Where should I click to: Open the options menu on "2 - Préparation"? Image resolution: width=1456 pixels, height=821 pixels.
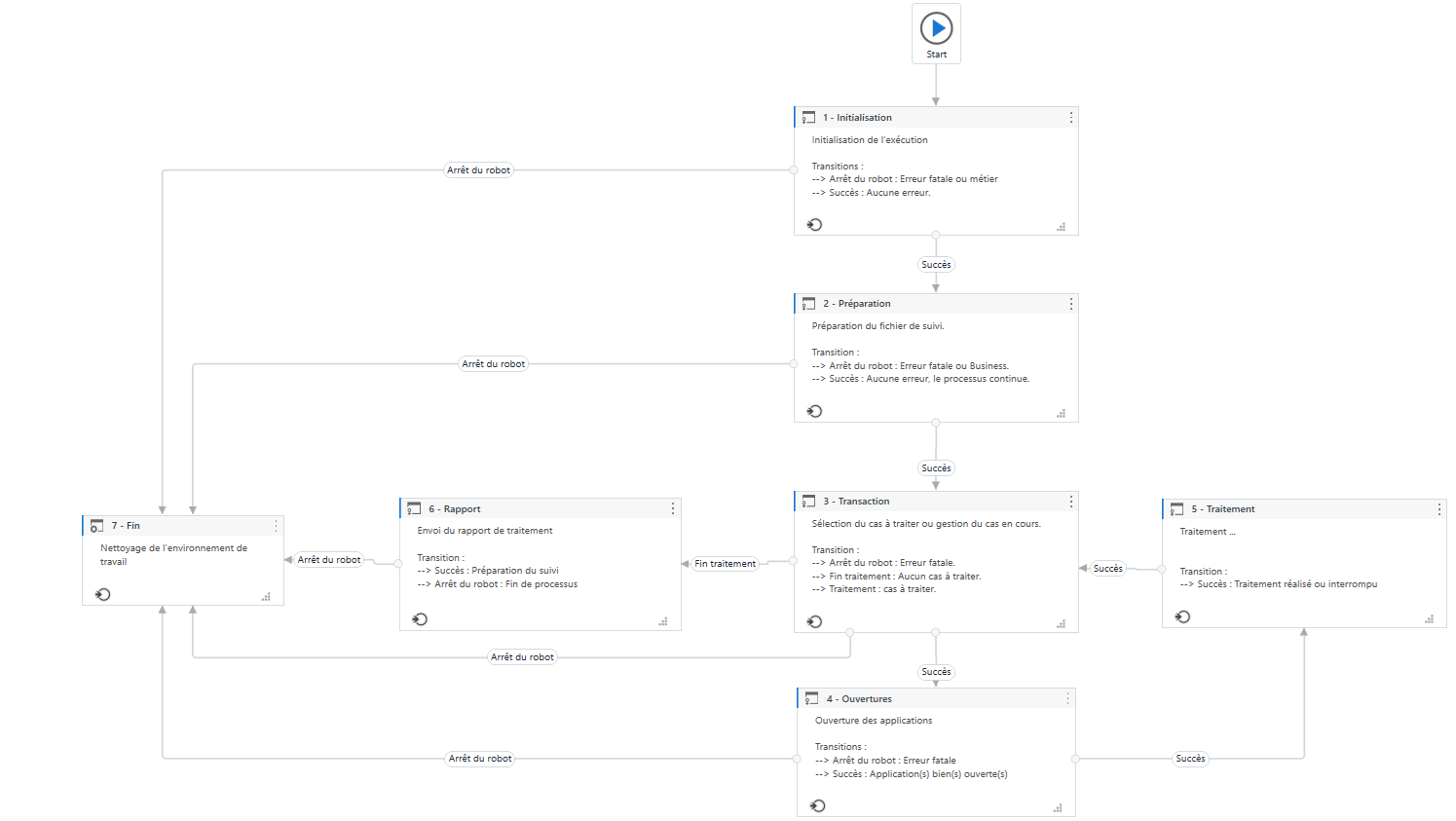[x=1071, y=304]
